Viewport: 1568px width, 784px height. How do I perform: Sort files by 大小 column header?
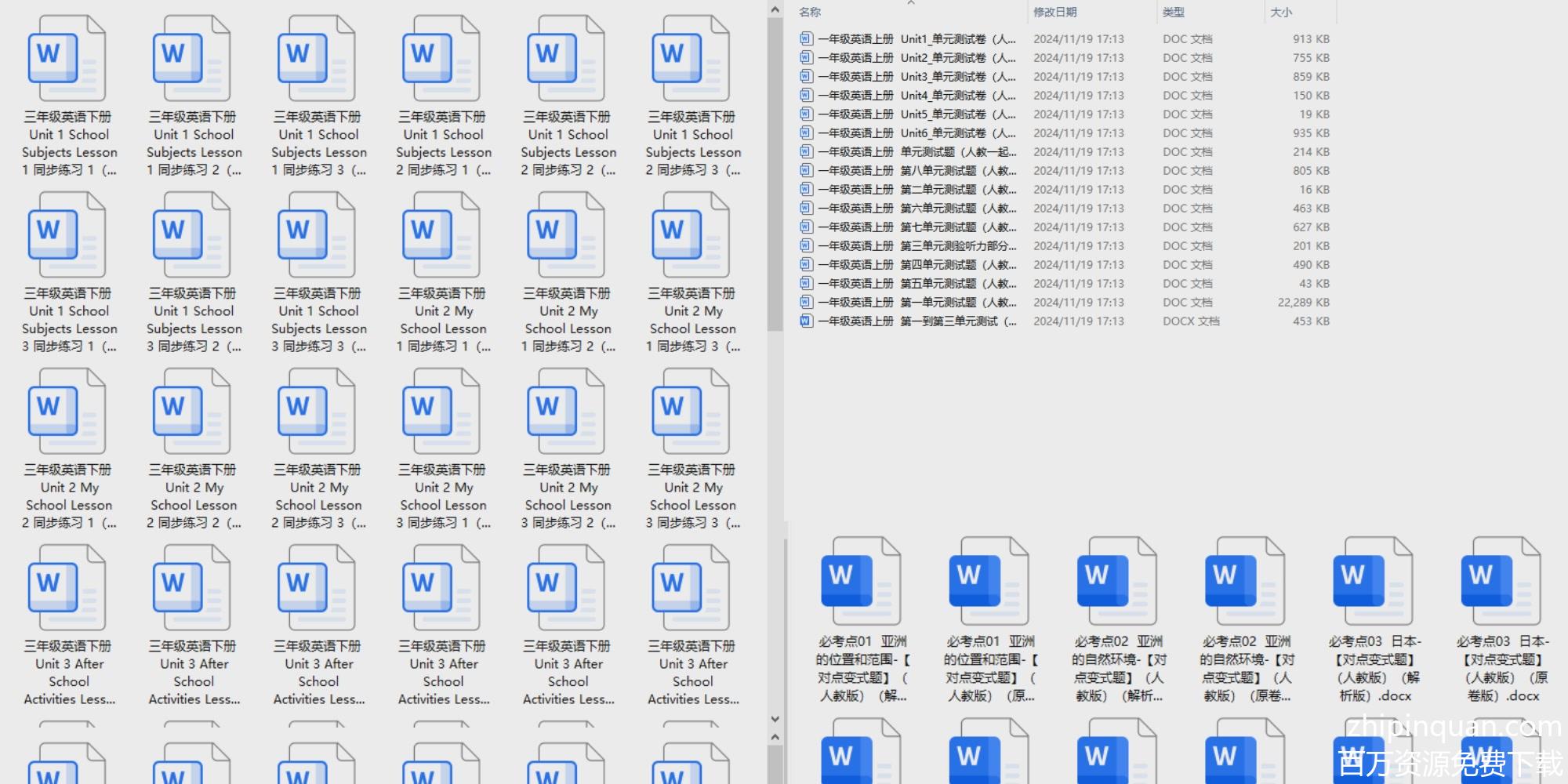(1281, 12)
